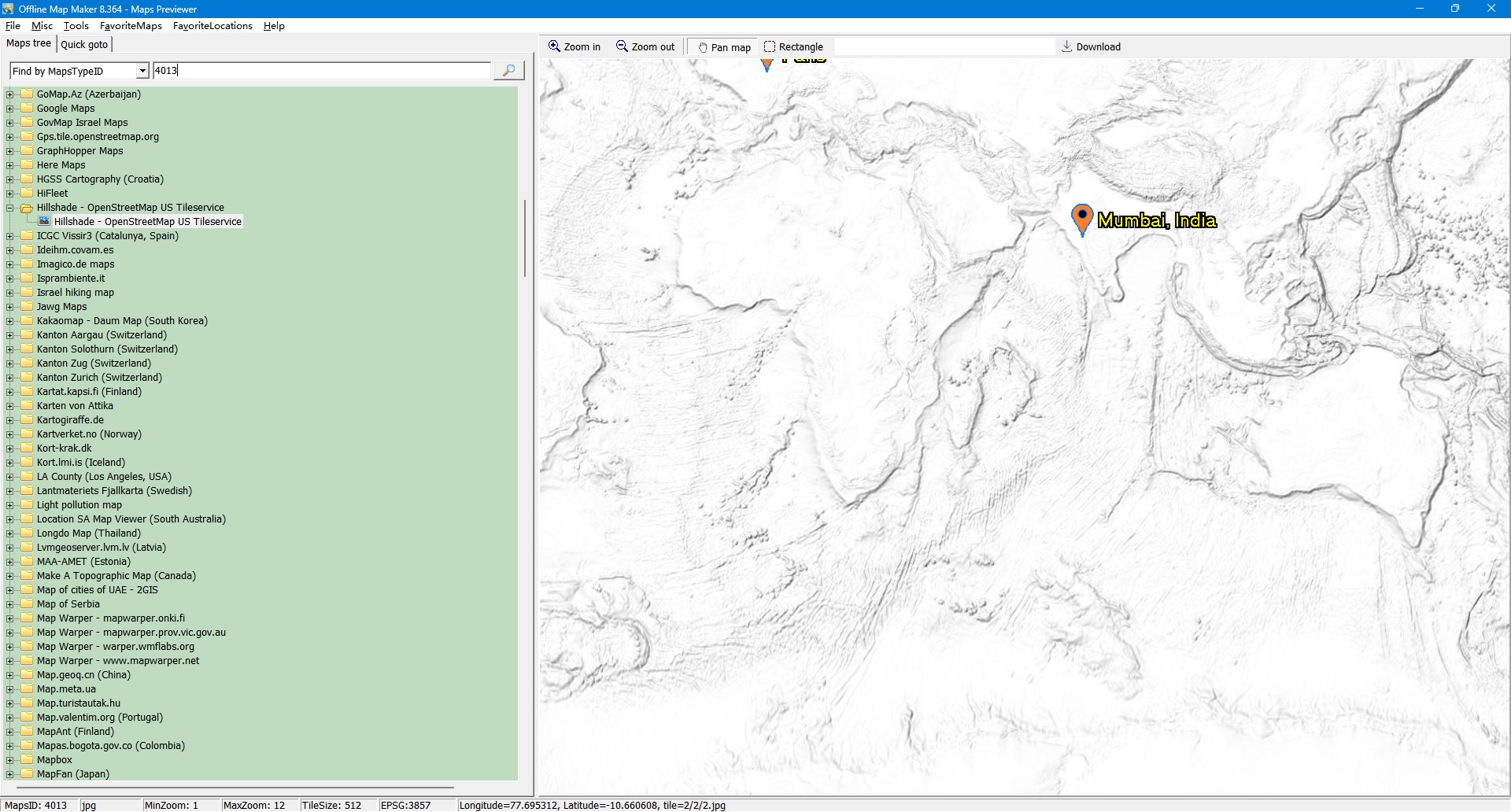Viewport: 1511px width, 812px height.
Task: Open the FavoriteLocations menu
Action: pos(212,26)
